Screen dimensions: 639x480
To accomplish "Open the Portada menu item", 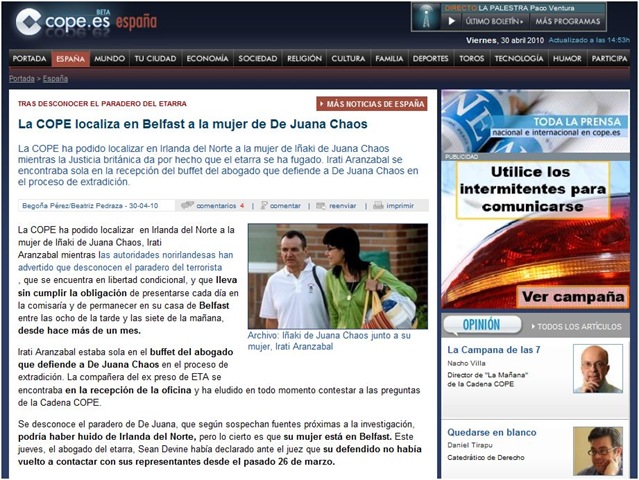I will coord(30,59).
